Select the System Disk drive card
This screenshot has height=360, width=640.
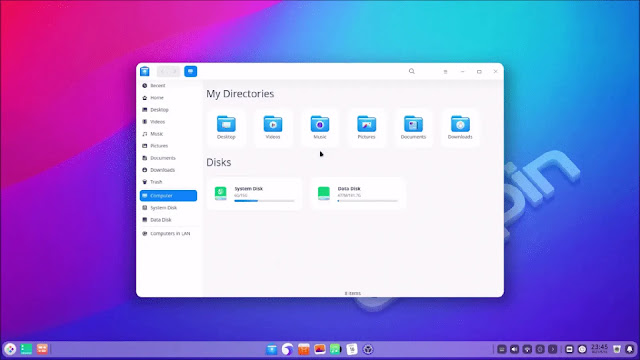tap(255, 193)
